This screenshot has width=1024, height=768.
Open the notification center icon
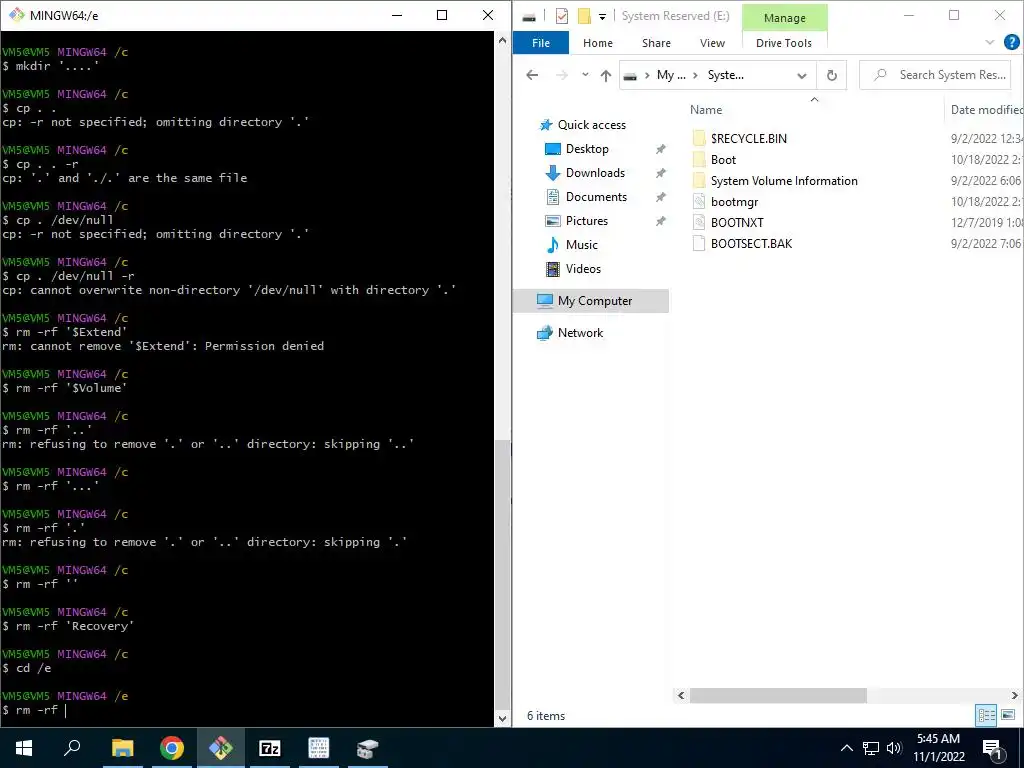click(992, 749)
